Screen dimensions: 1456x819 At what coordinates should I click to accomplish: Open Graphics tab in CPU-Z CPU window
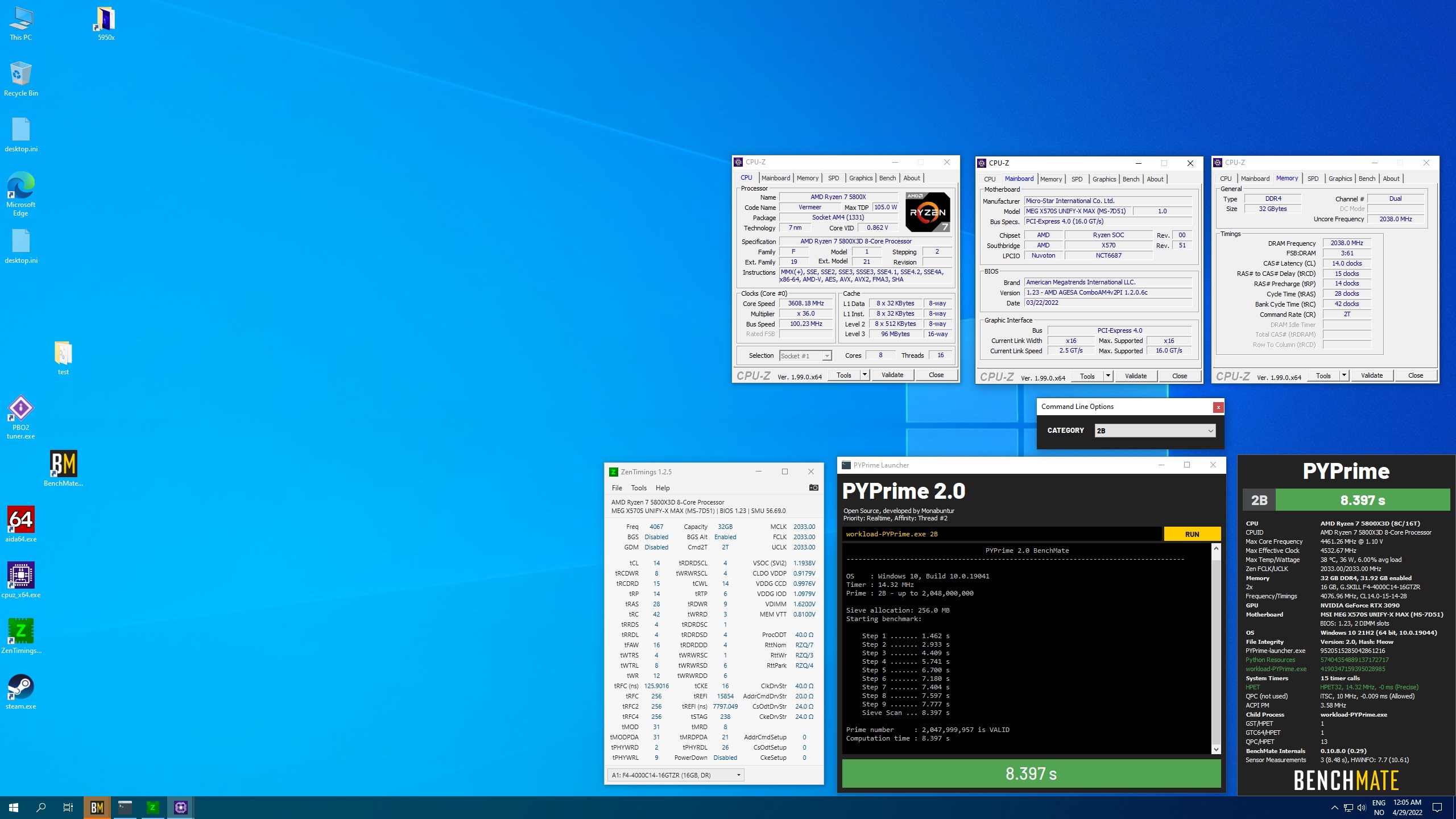861,178
